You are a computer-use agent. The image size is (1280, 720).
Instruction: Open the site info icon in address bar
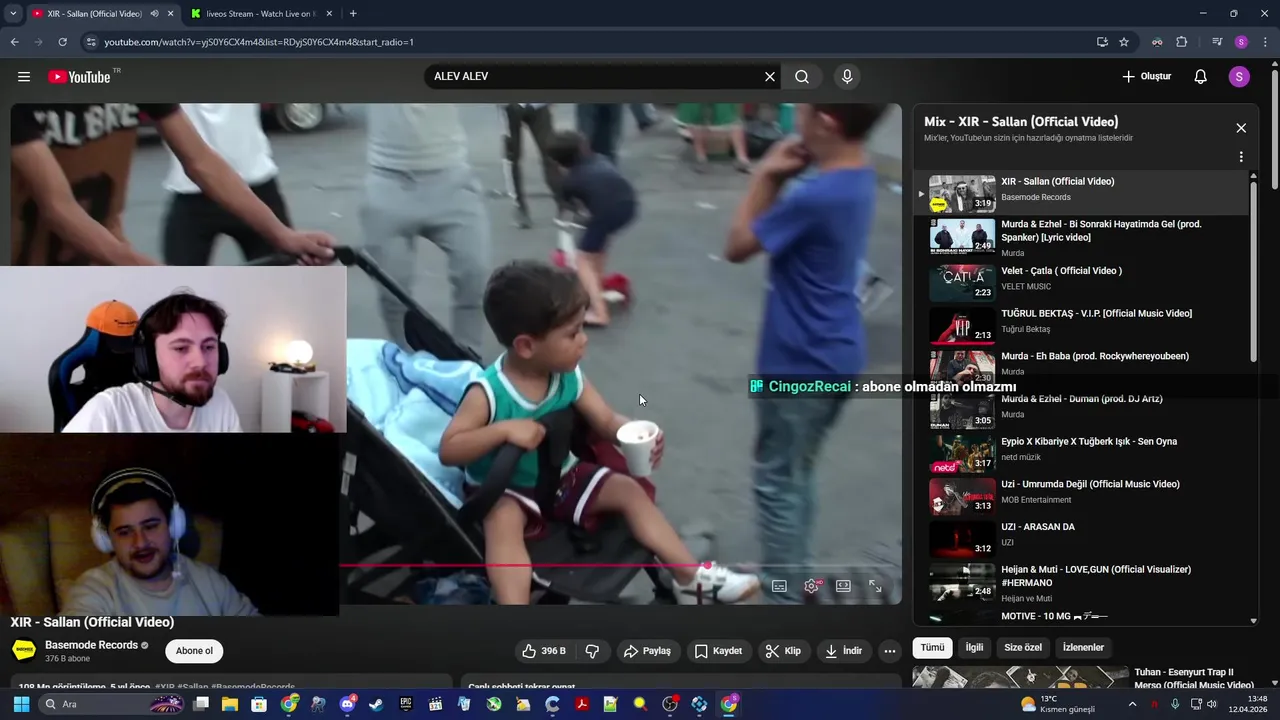[91, 42]
